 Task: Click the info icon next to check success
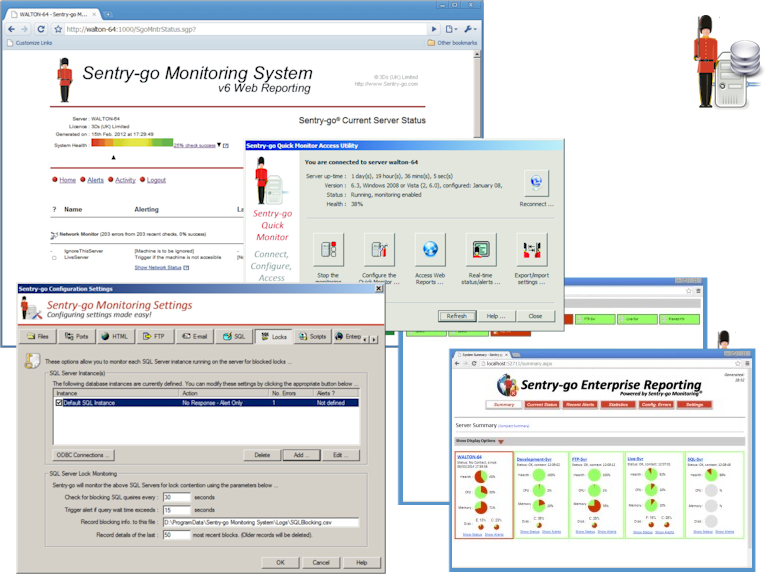[x=226, y=145]
